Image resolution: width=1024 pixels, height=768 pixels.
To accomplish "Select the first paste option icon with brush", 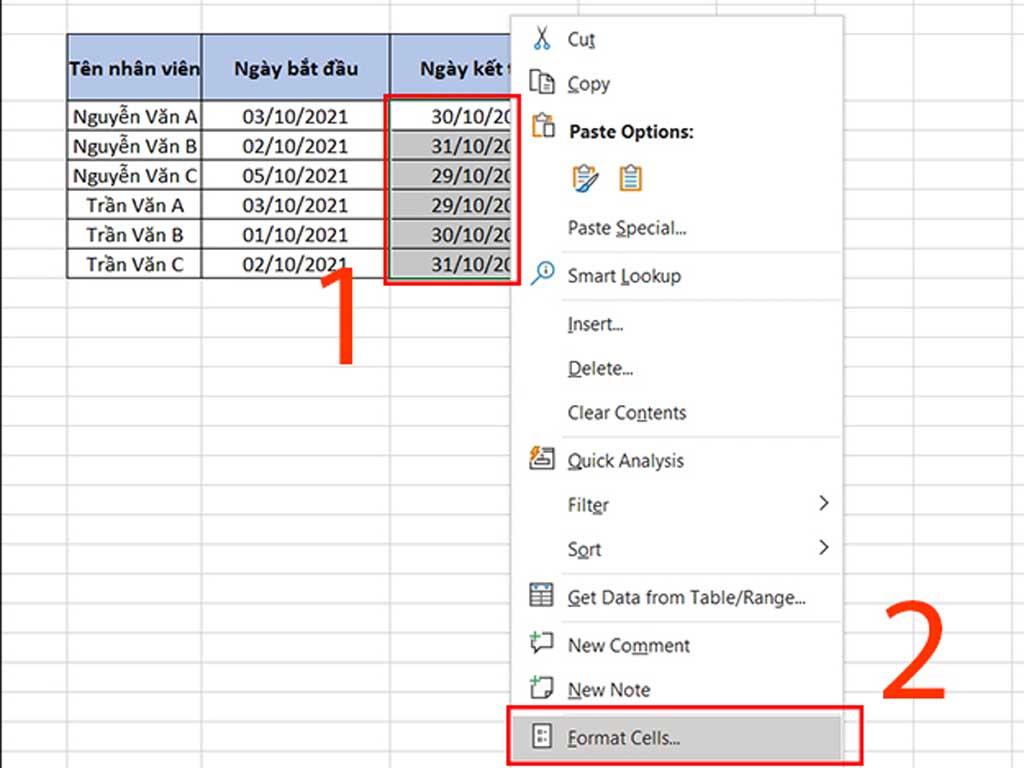I will 585,178.
